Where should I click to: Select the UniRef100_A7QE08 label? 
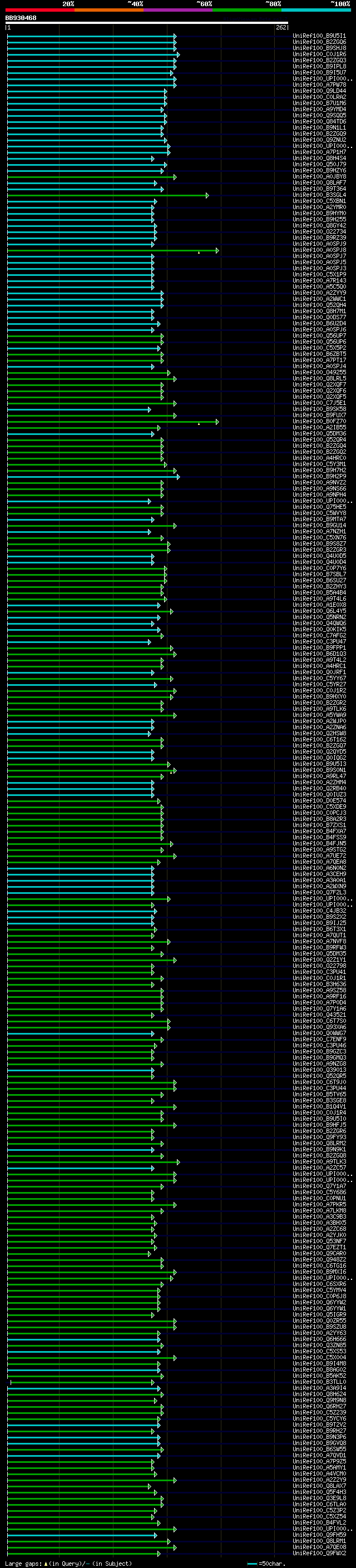[x=319, y=1547]
